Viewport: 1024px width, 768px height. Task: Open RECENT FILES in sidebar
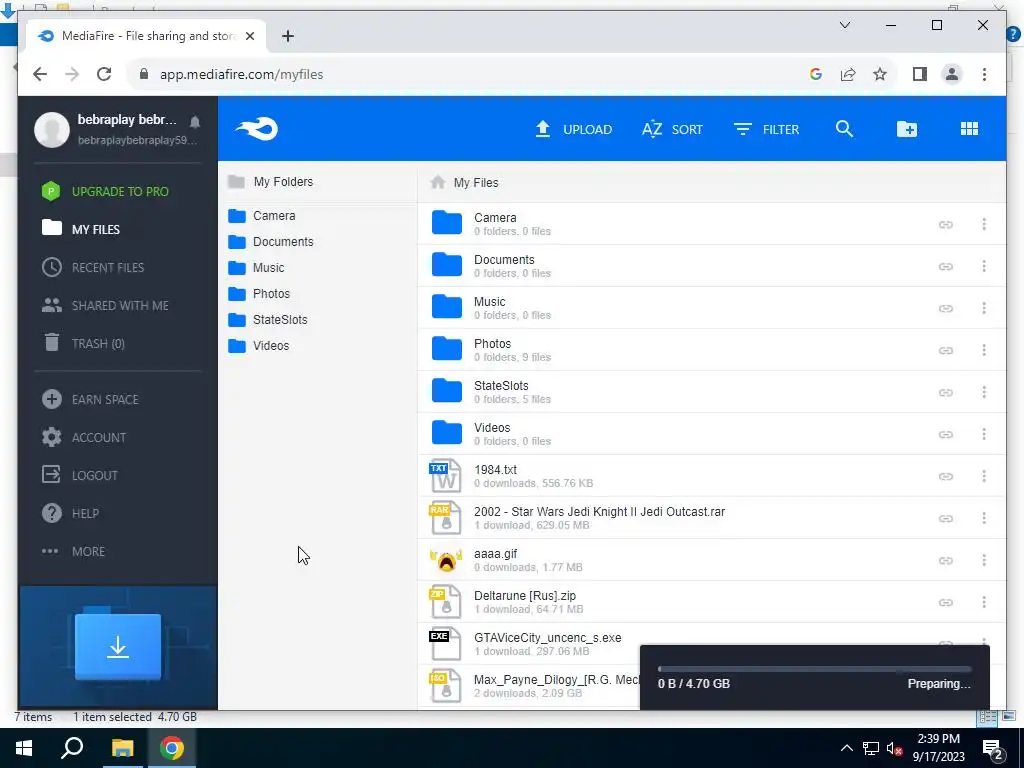[93, 267]
